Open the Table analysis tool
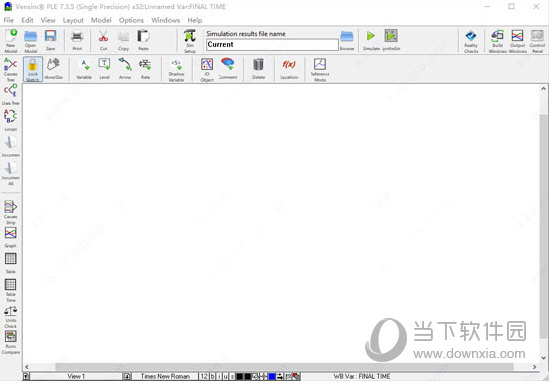Image resolution: width=550 pixels, height=383 pixels. pos(11,263)
